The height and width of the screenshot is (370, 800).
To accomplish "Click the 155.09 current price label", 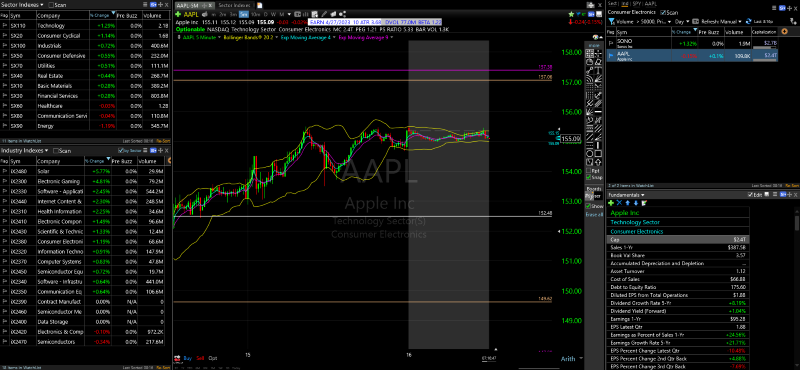I will [x=571, y=138].
